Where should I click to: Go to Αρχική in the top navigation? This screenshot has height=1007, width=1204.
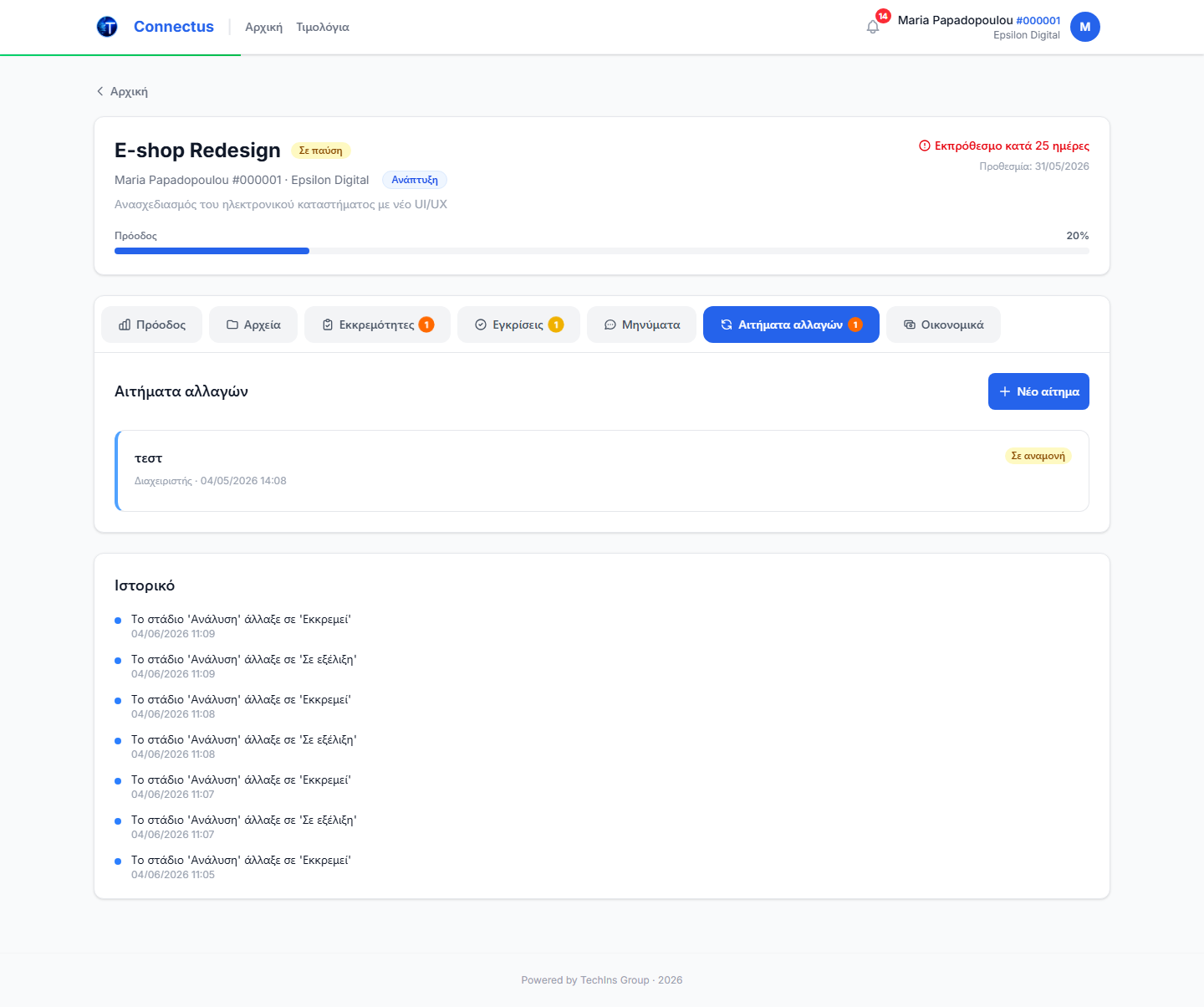[x=263, y=27]
